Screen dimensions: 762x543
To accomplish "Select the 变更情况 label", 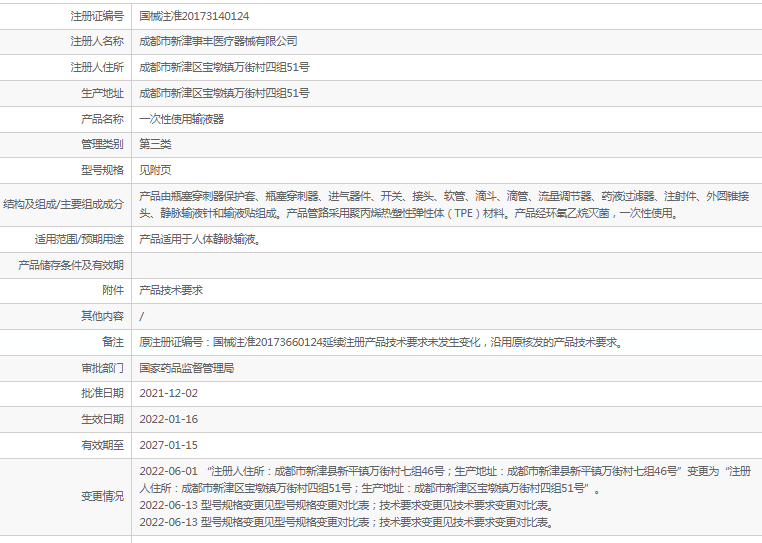I will pyautogui.click(x=103, y=496).
